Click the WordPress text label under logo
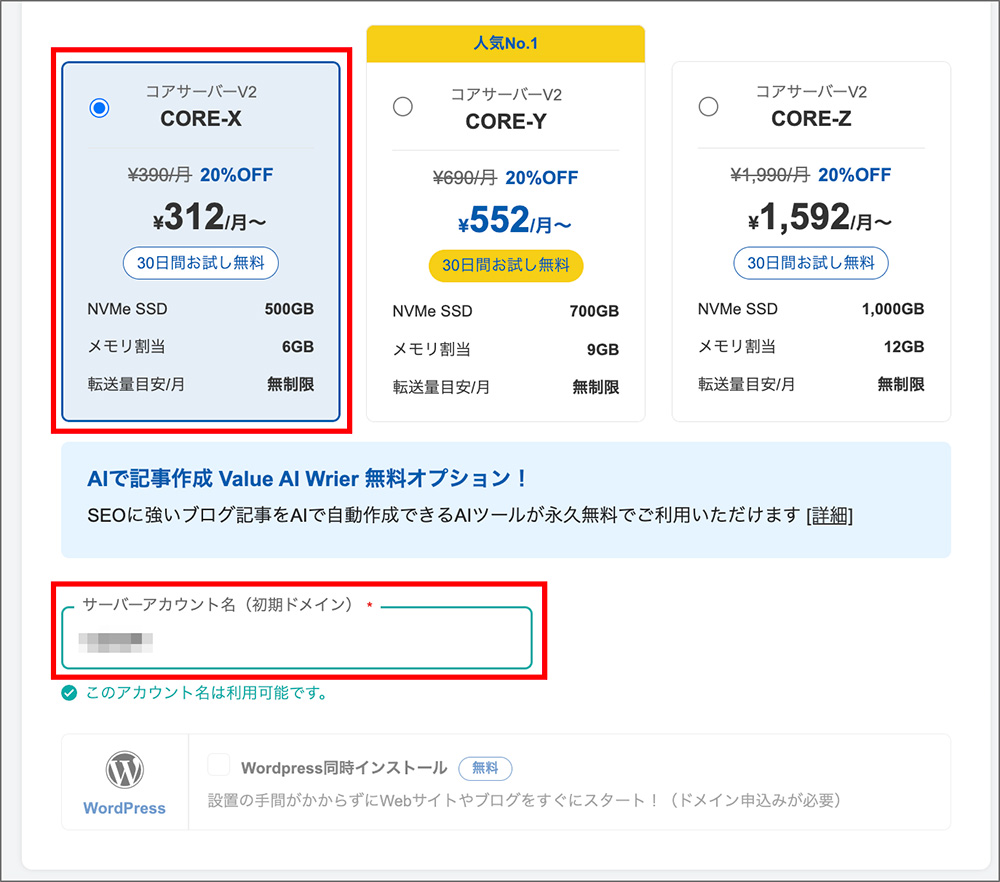 coord(124,808)
